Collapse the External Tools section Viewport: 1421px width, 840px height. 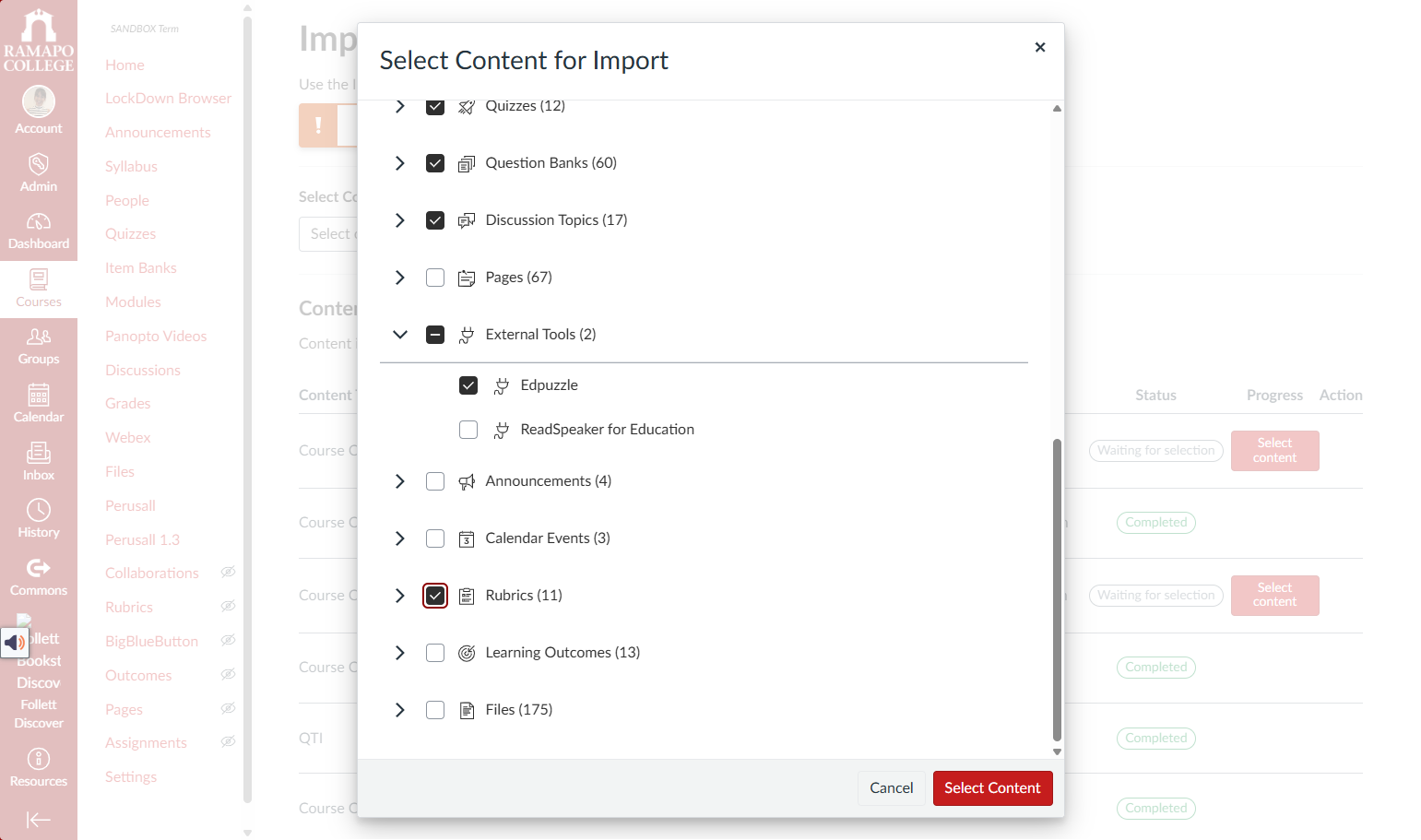[x=400, y=335]
